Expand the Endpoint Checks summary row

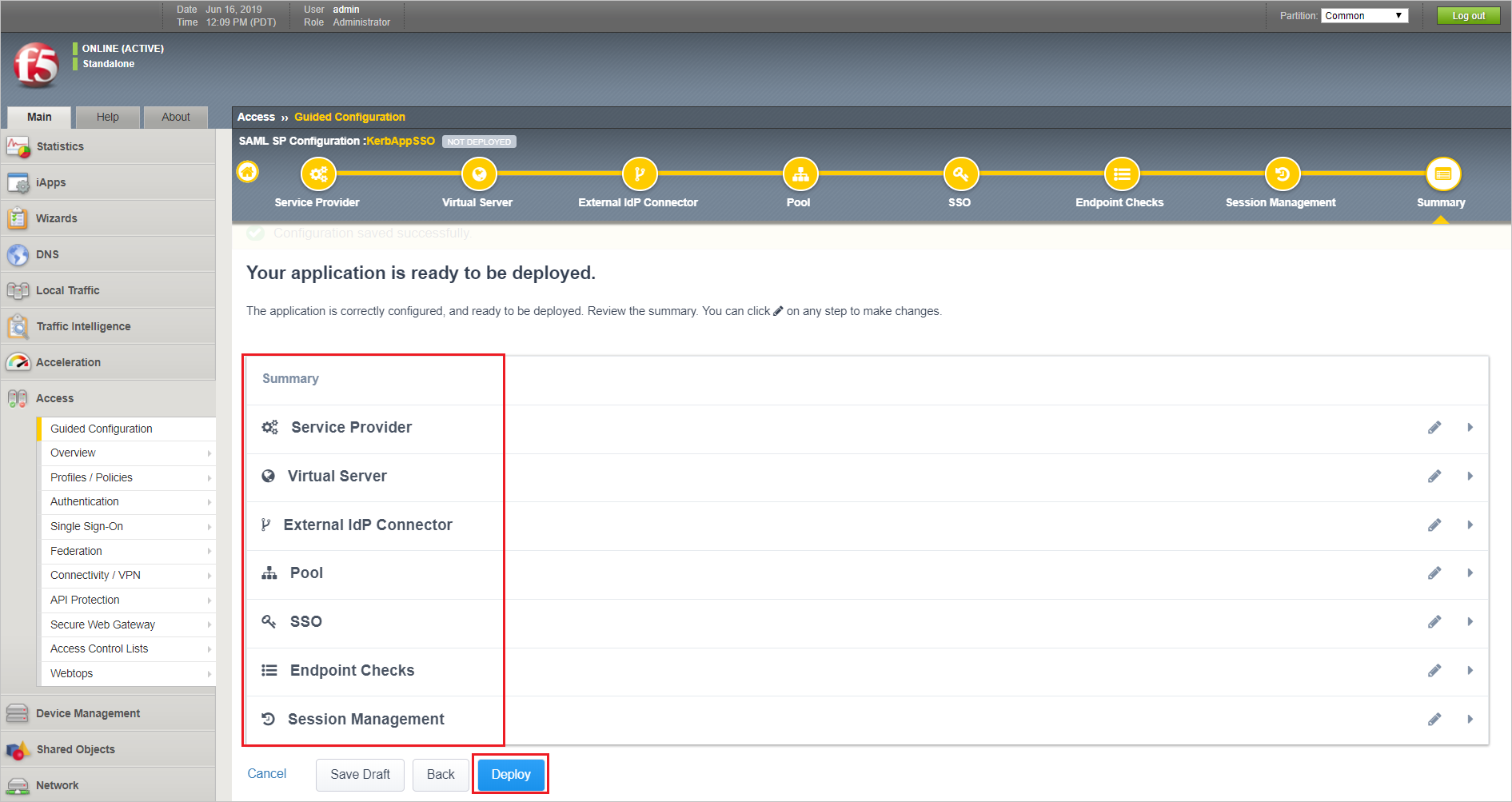click(1470, 671)
